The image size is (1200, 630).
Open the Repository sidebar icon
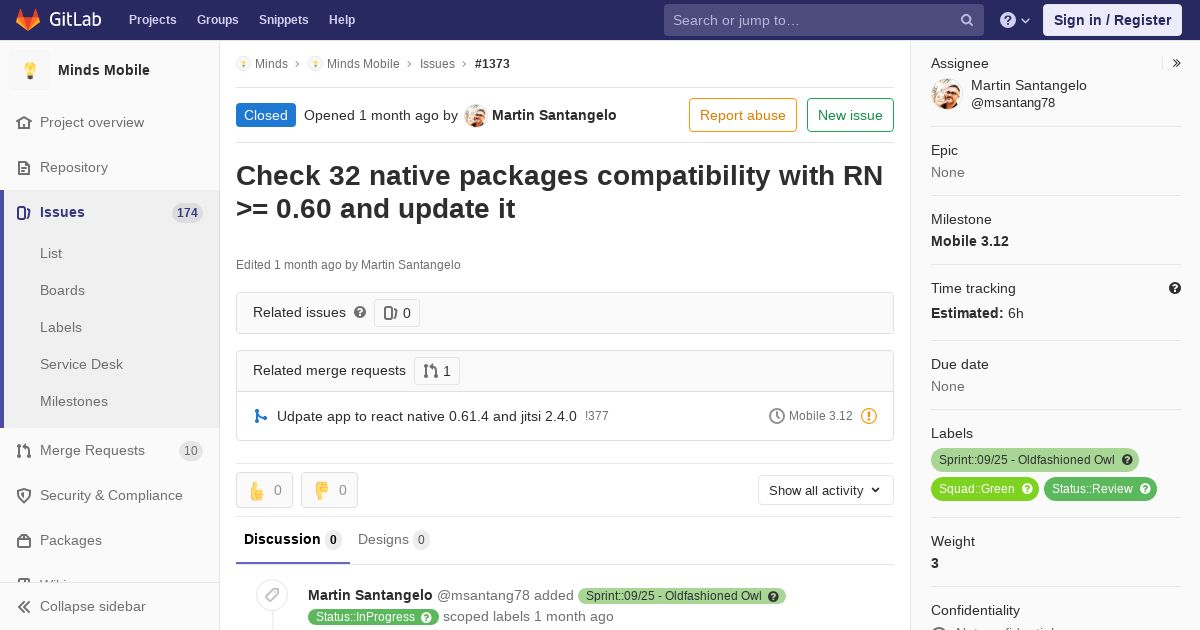point(24,167)
